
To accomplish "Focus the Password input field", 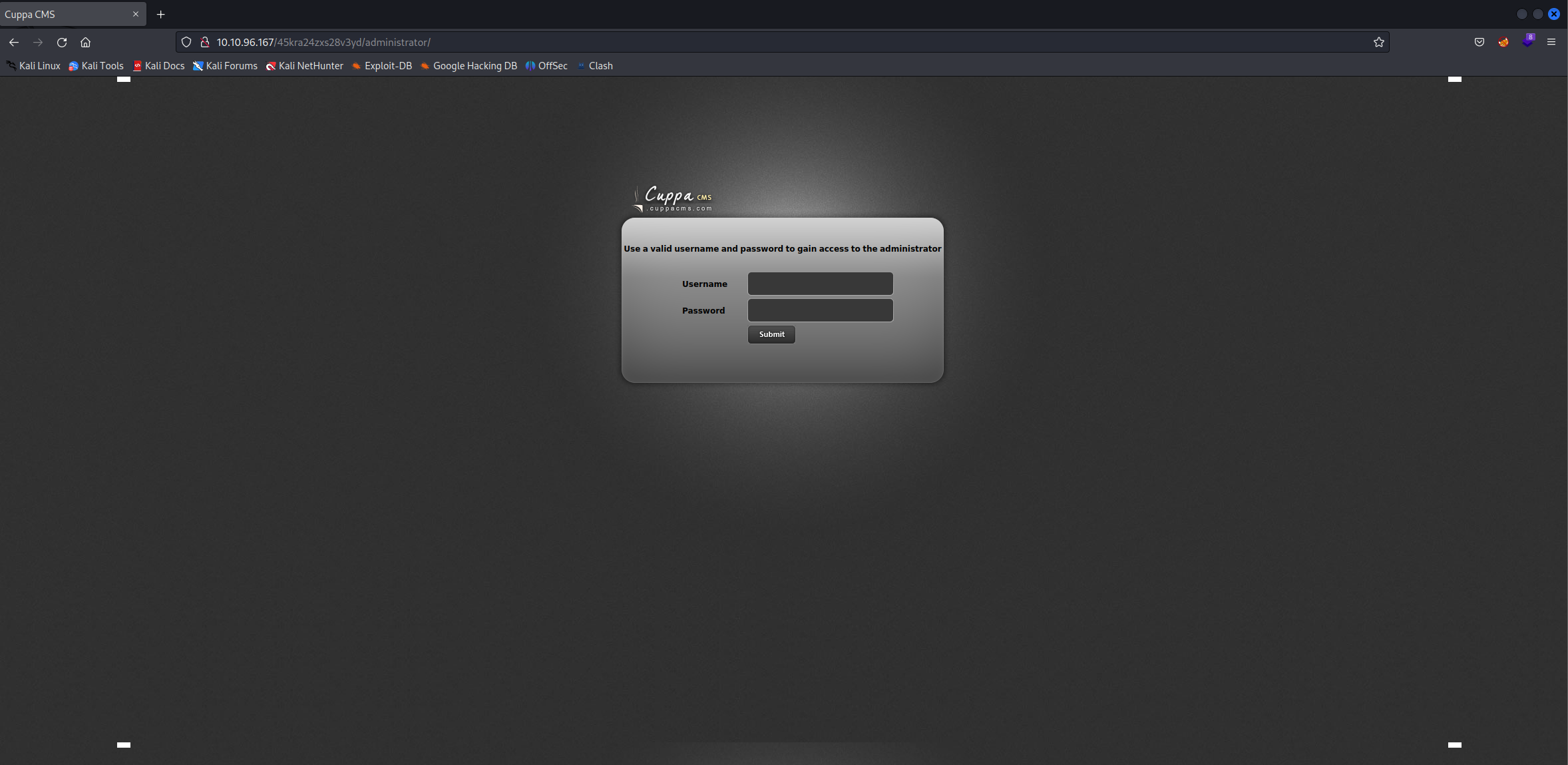I will pos(820,310).
